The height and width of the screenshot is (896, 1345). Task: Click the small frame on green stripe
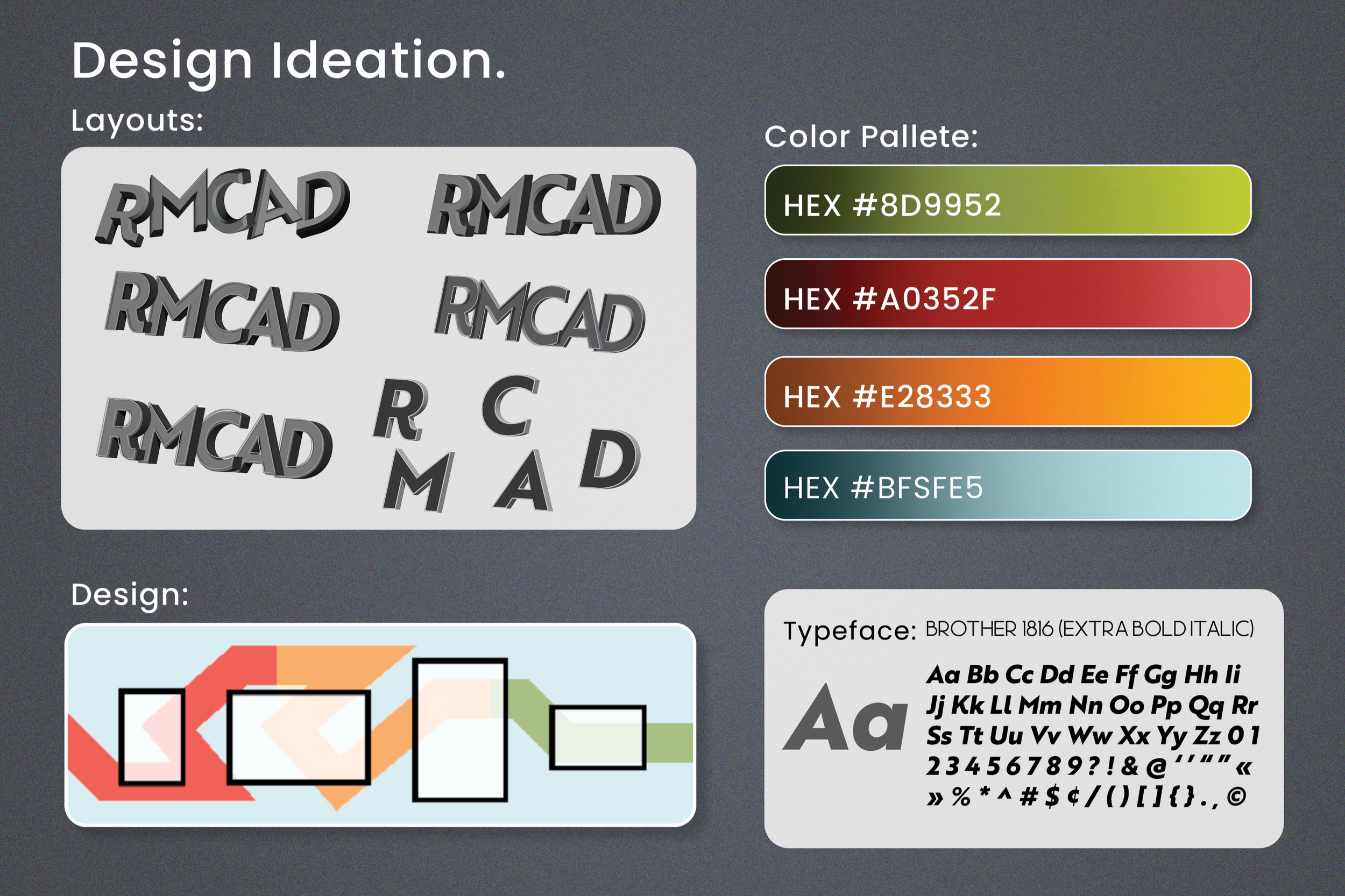tap(597, 737)
